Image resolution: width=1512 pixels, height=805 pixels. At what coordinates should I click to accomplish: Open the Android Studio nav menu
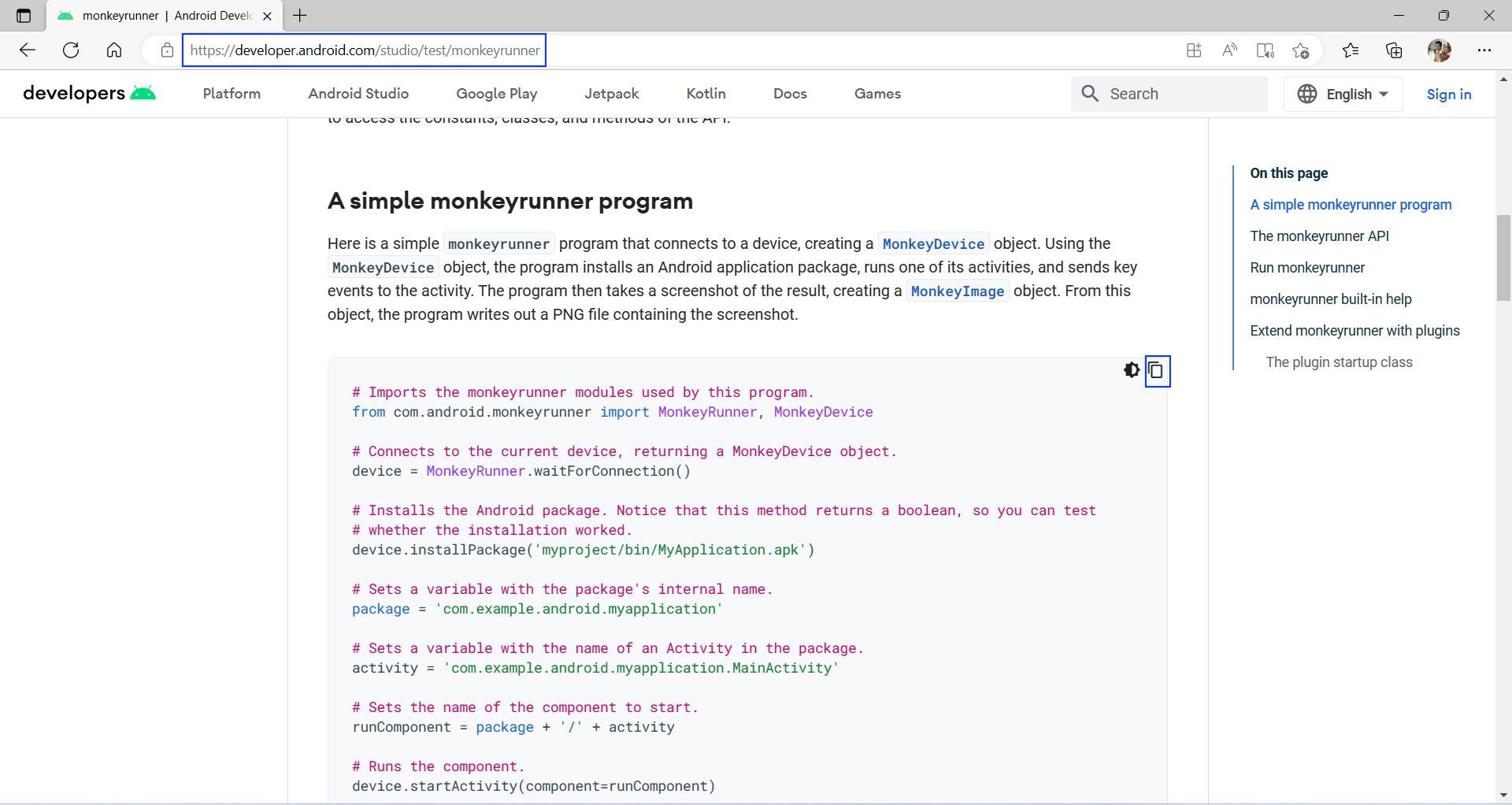tap(358, 94)
